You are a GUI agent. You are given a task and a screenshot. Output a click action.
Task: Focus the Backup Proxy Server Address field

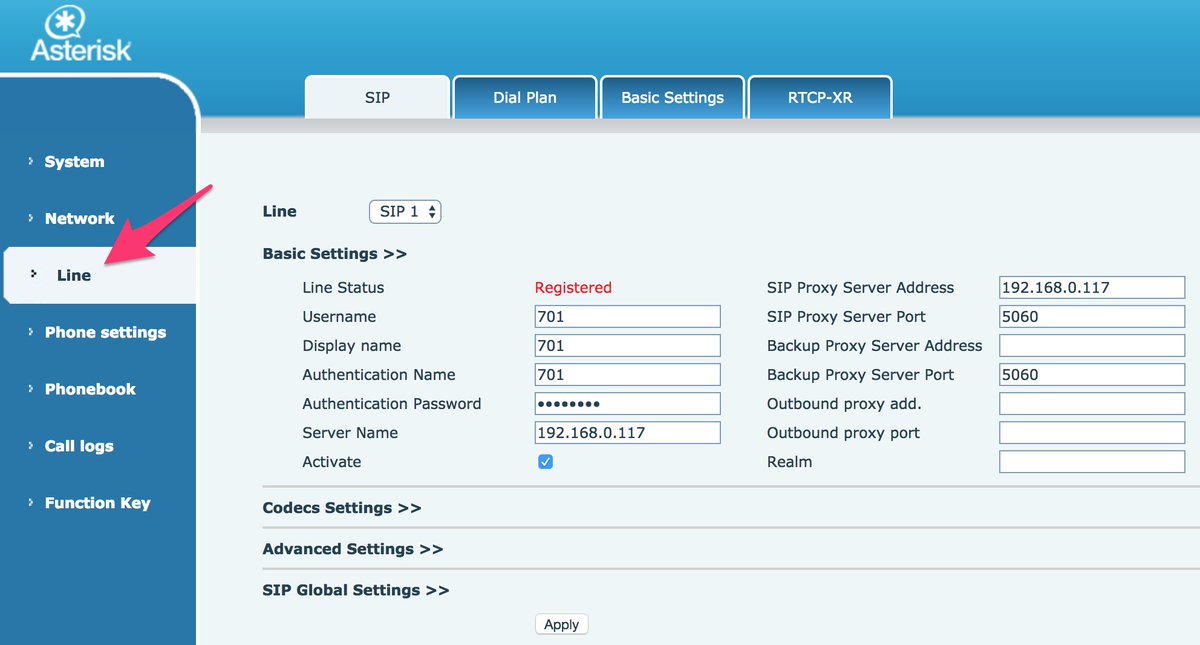1092,346
